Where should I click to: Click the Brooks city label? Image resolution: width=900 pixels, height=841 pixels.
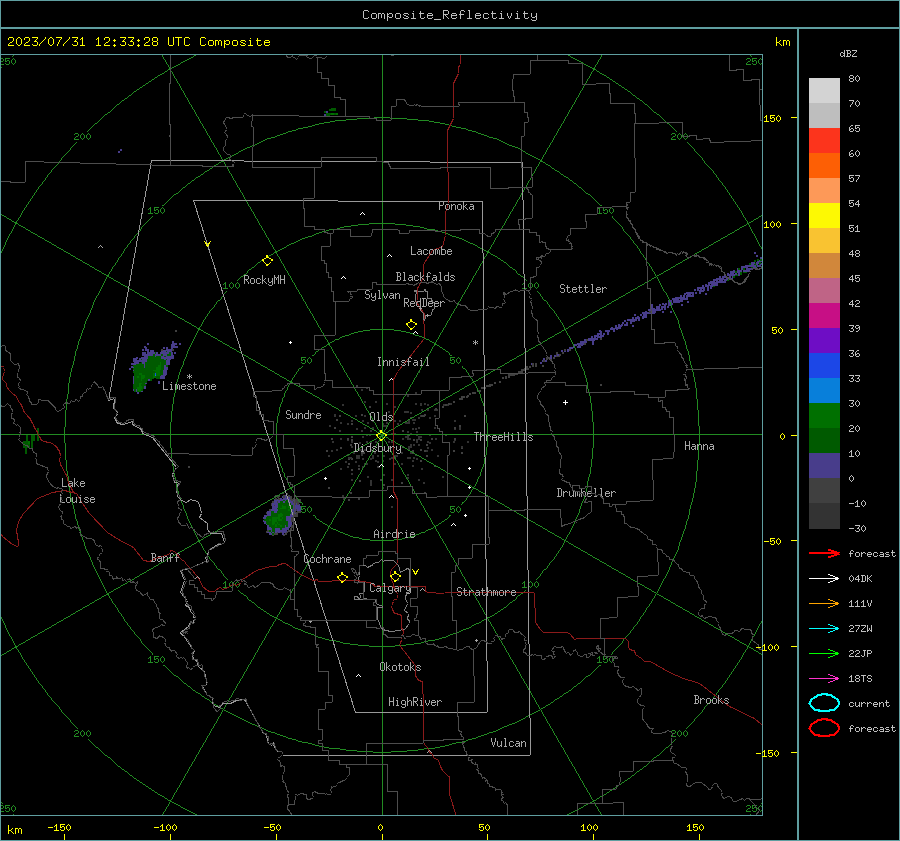click(x=711, y=700)
